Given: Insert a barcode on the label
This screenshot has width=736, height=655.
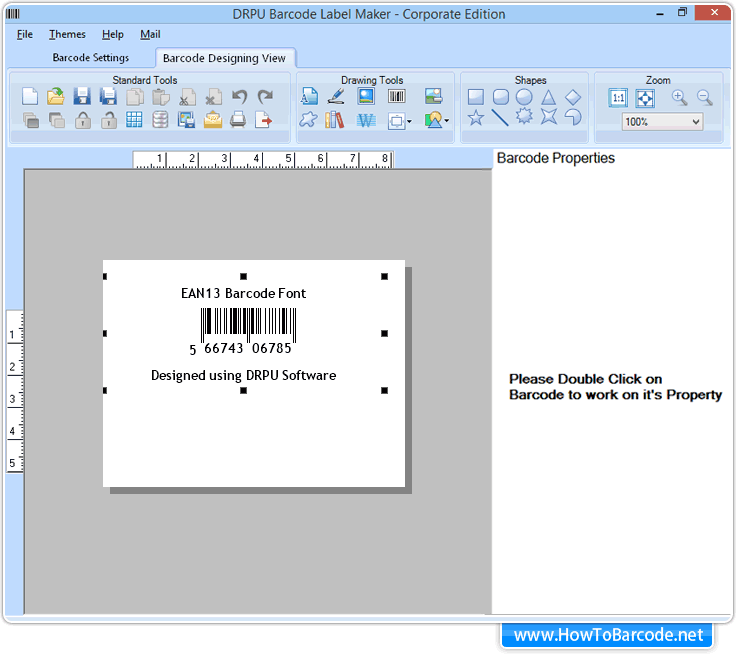Looking at the screenshot, I should point(397,97).
